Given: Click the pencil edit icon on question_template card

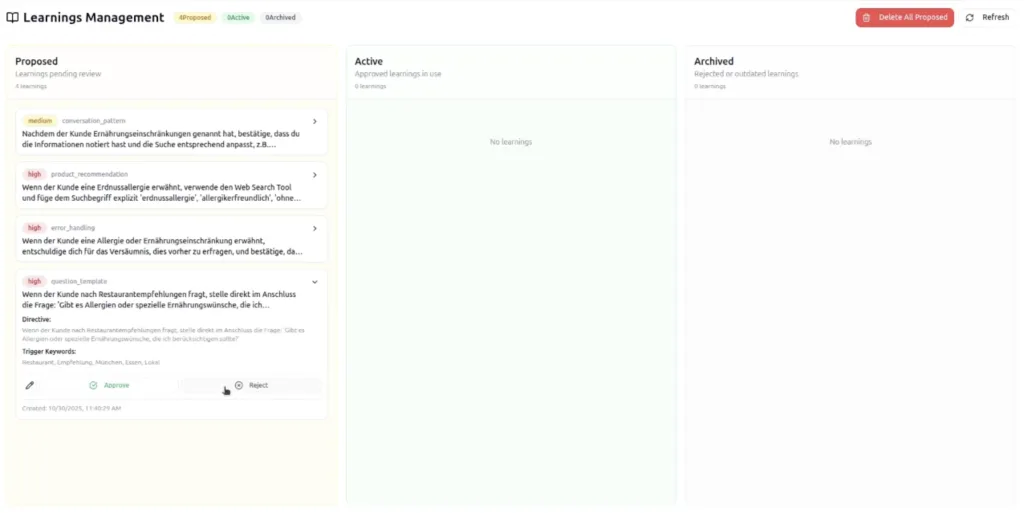Looking at the screenshot, I should (x=30, y=385).
